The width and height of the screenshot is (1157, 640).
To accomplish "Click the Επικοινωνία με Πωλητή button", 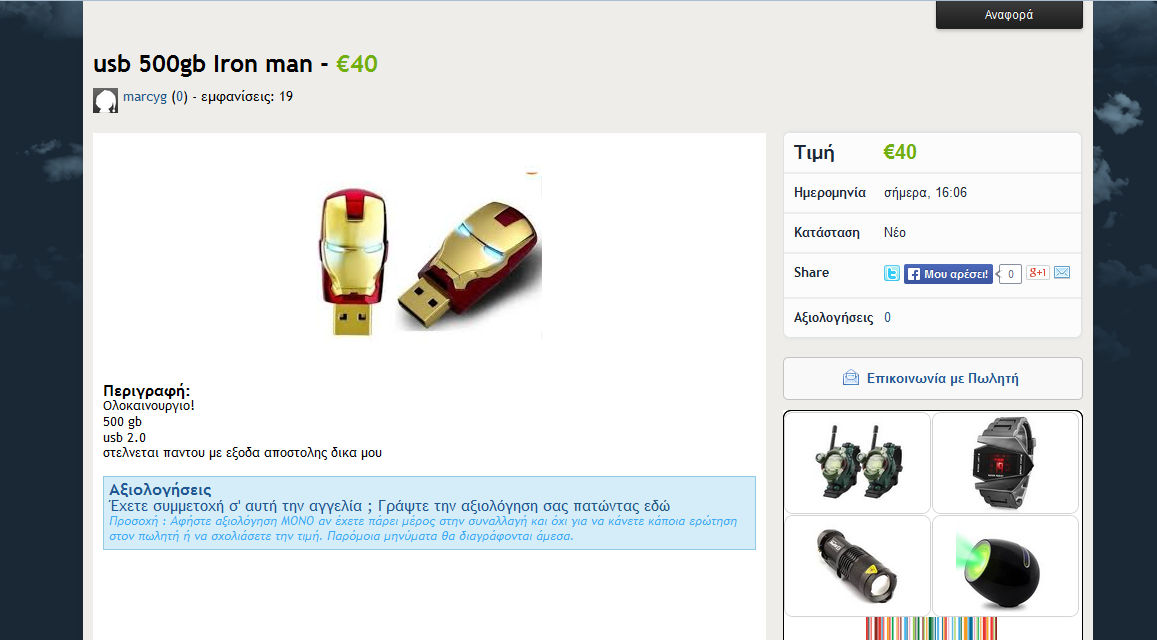I will click(933, 379).
